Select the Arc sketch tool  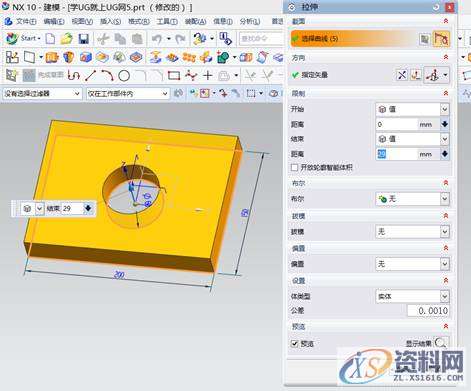point(107,76)
